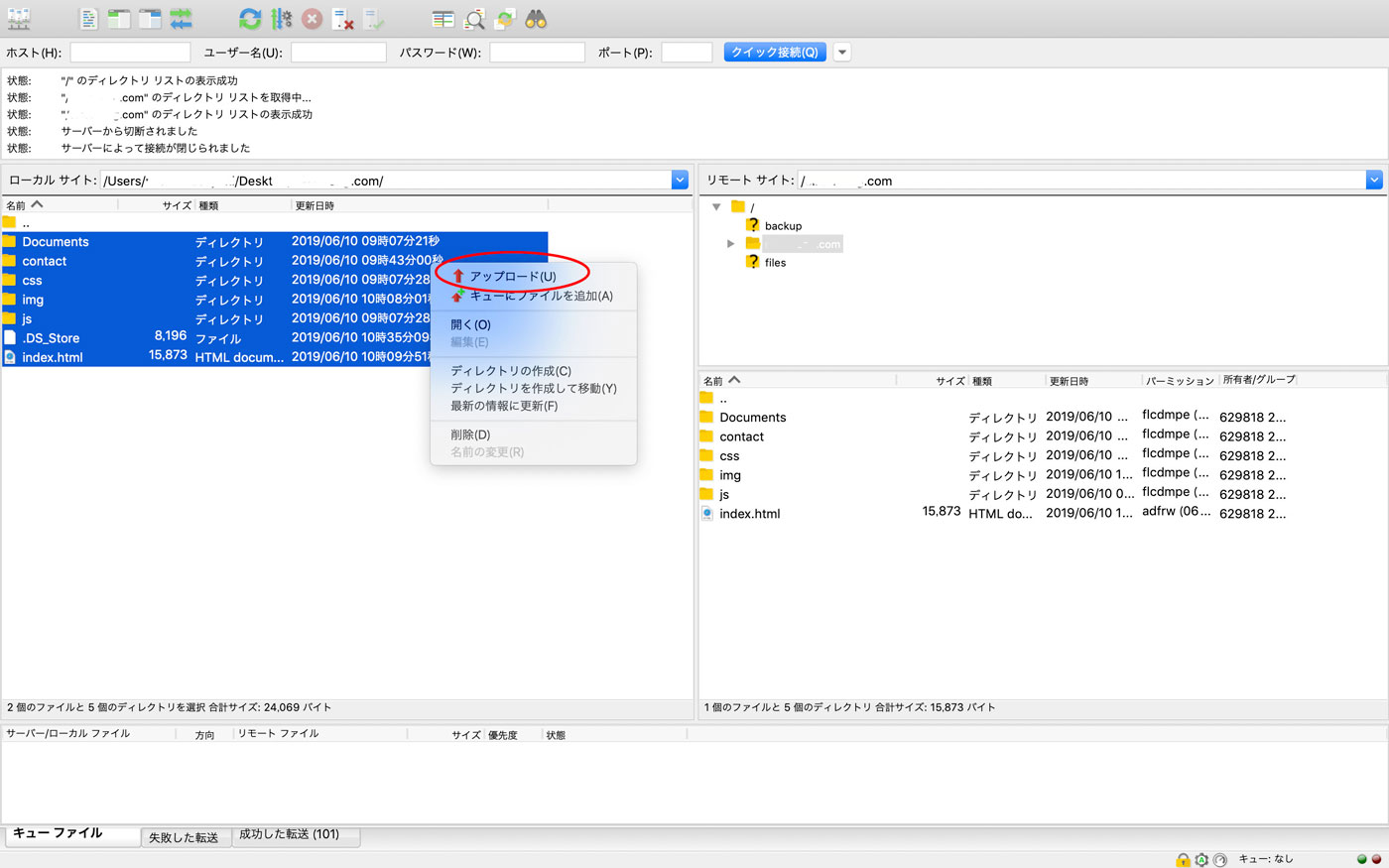
Task: Click the red Cancel operation icon
Action: point(312,19)
